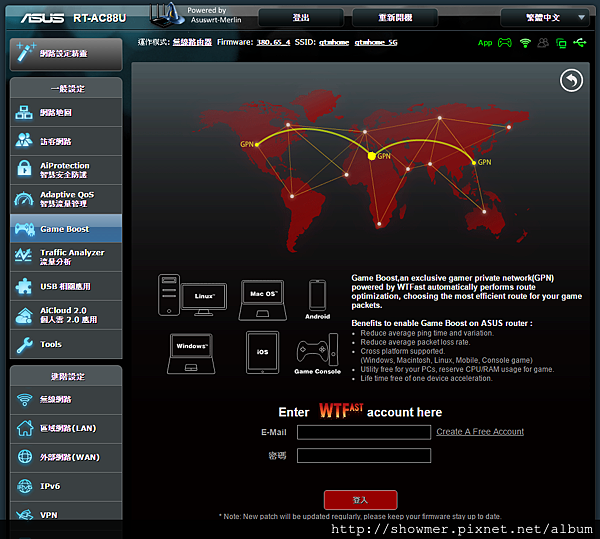Open the language dropdown (繁體中文)
Viewport: 600px width, 539px height.
point(545,18)
